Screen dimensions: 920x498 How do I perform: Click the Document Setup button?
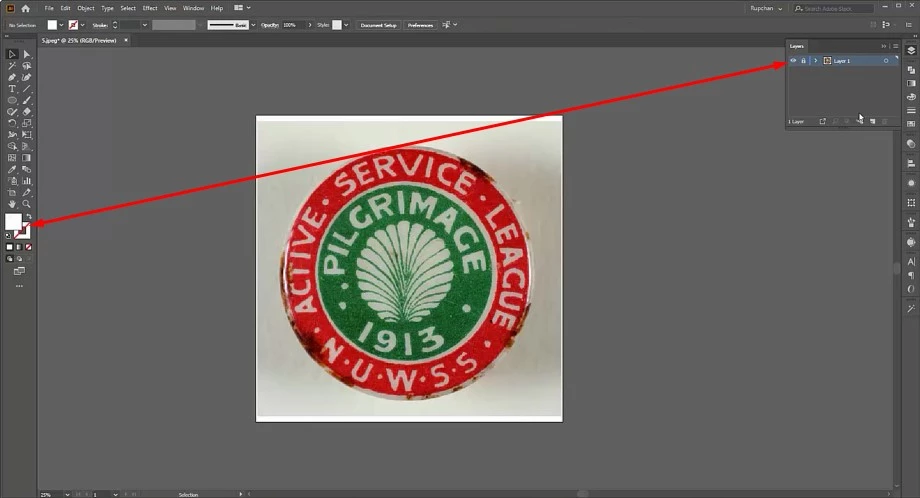pyautogui.click(x=378, y=25)
